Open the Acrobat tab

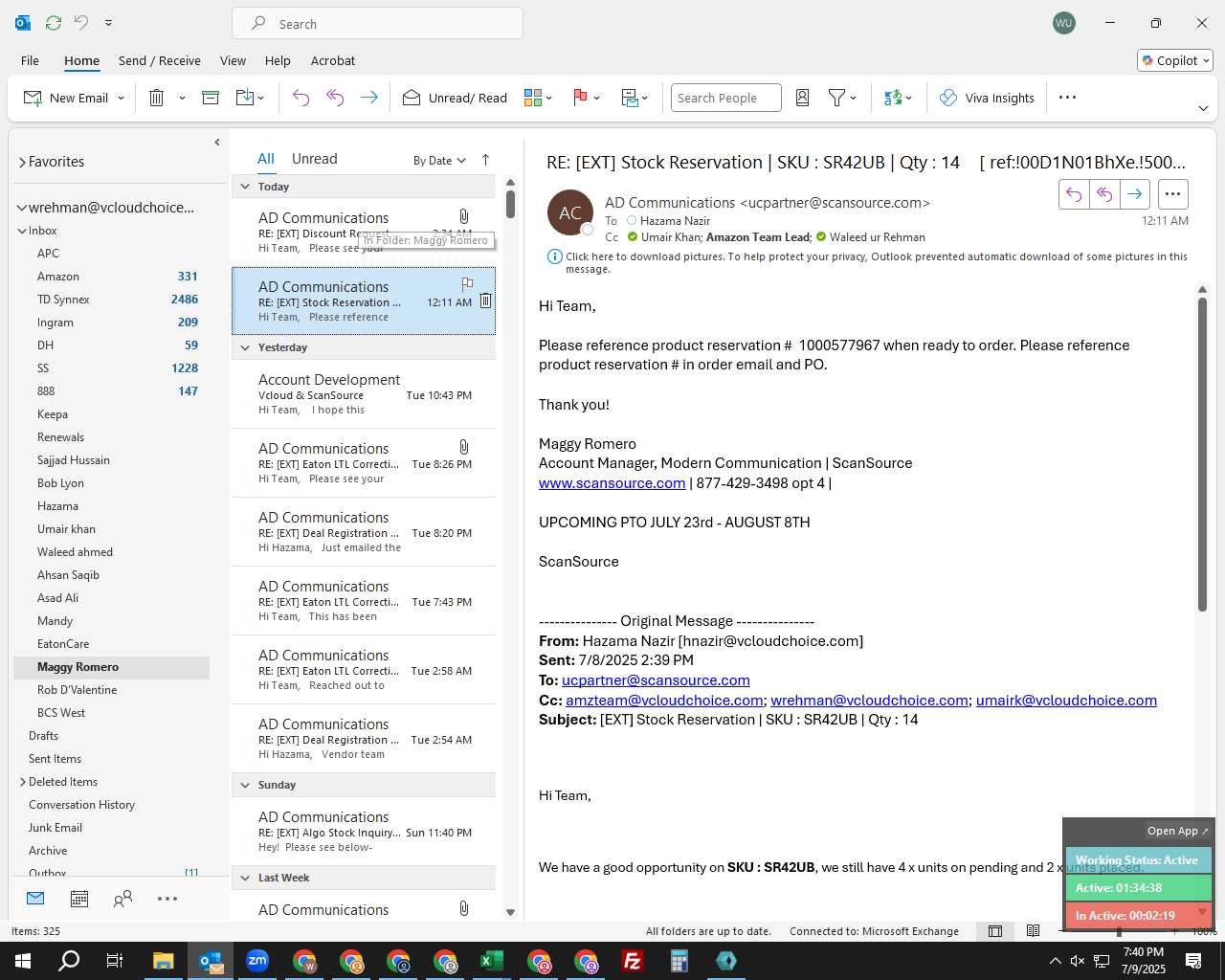(x=333, y=60)
